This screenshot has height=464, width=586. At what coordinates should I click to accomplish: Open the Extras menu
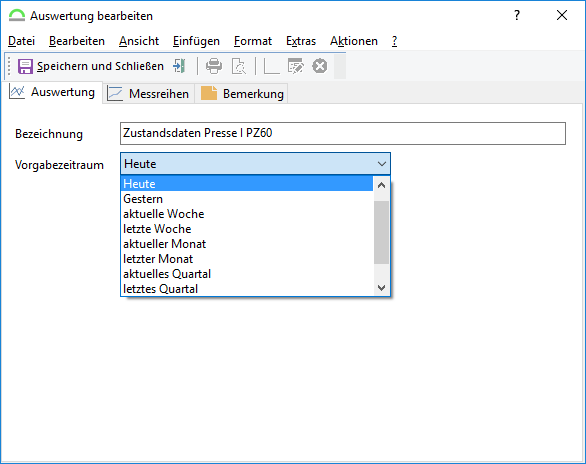click(x=301, y=41)
